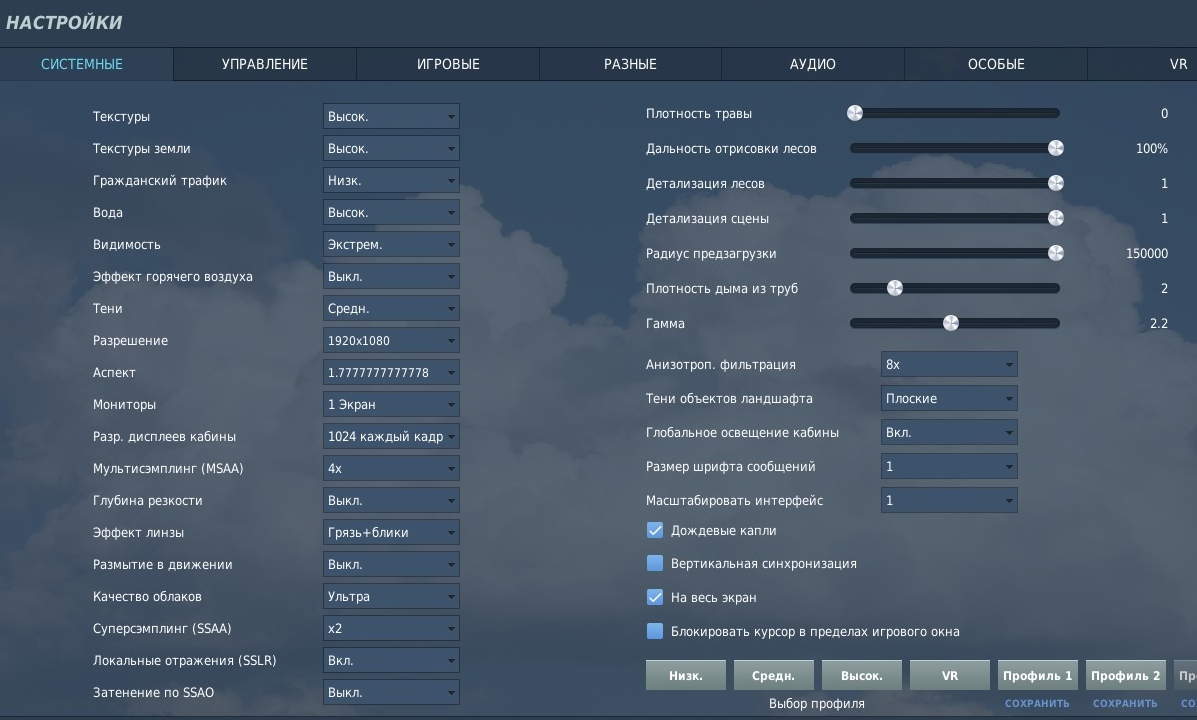Select the VR preset button
The height and width of the screenshot is (720, 1197).
point(950,676)
